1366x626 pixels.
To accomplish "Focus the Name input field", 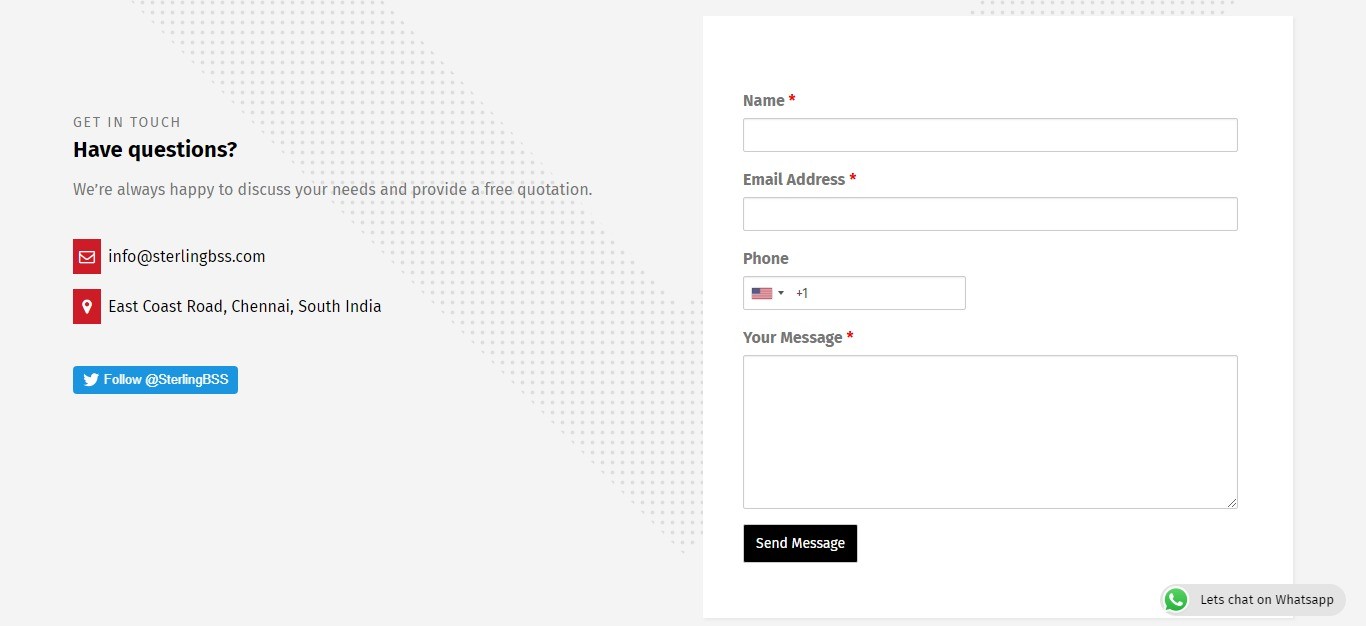I will point(990,135).
